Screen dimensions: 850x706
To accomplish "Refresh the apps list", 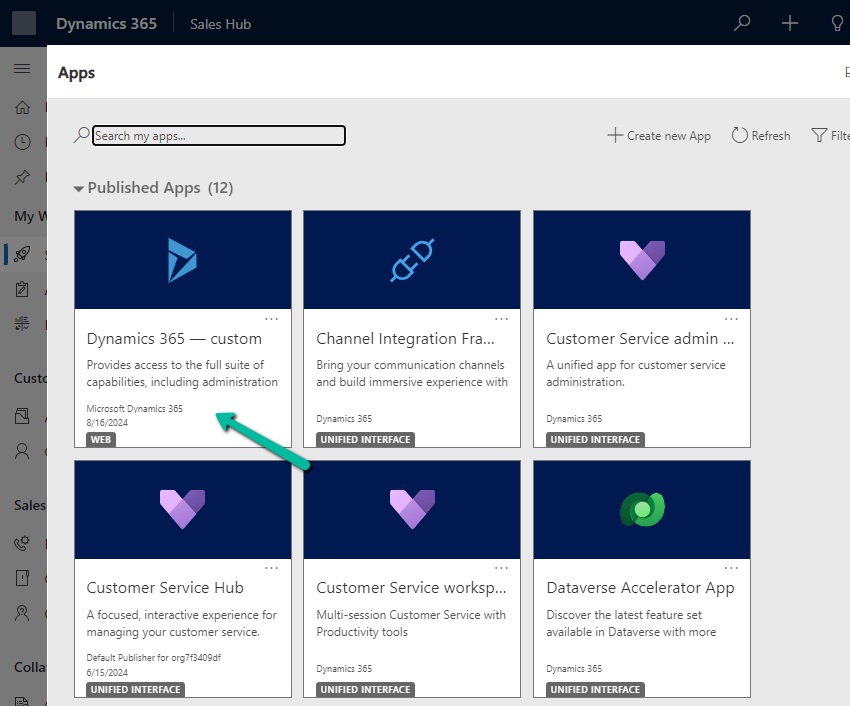I will point(760,135).
